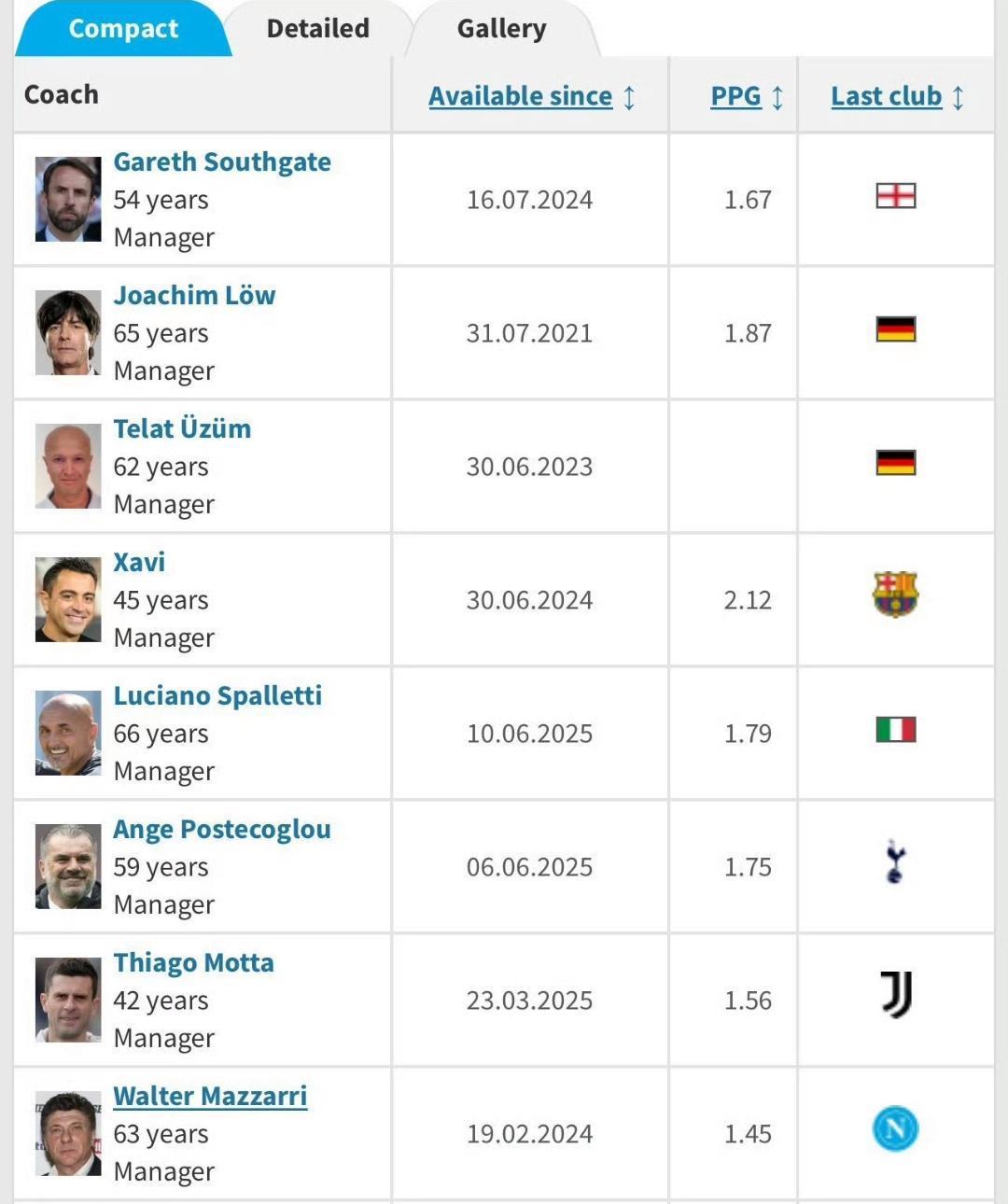Switch to the Gallery tab

[501, 29]
